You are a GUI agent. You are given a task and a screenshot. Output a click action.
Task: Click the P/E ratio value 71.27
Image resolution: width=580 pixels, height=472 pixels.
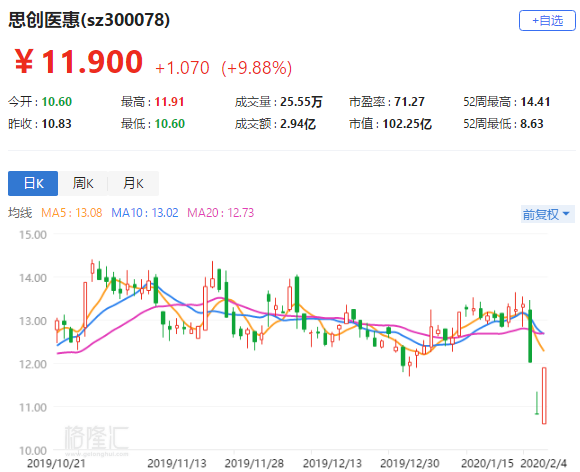[x=409, y=101]
